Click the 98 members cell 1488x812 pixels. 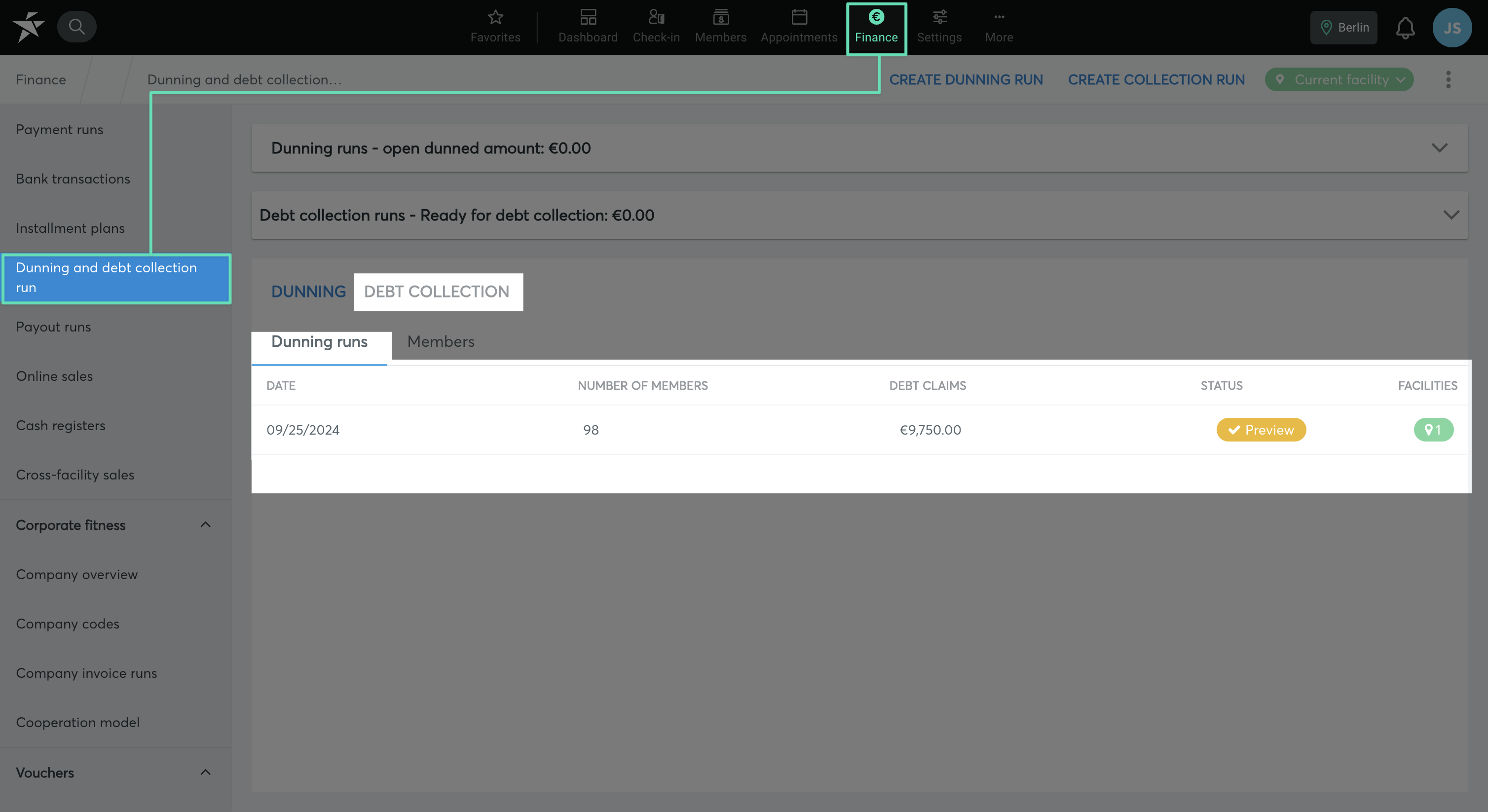pos(591,430)
